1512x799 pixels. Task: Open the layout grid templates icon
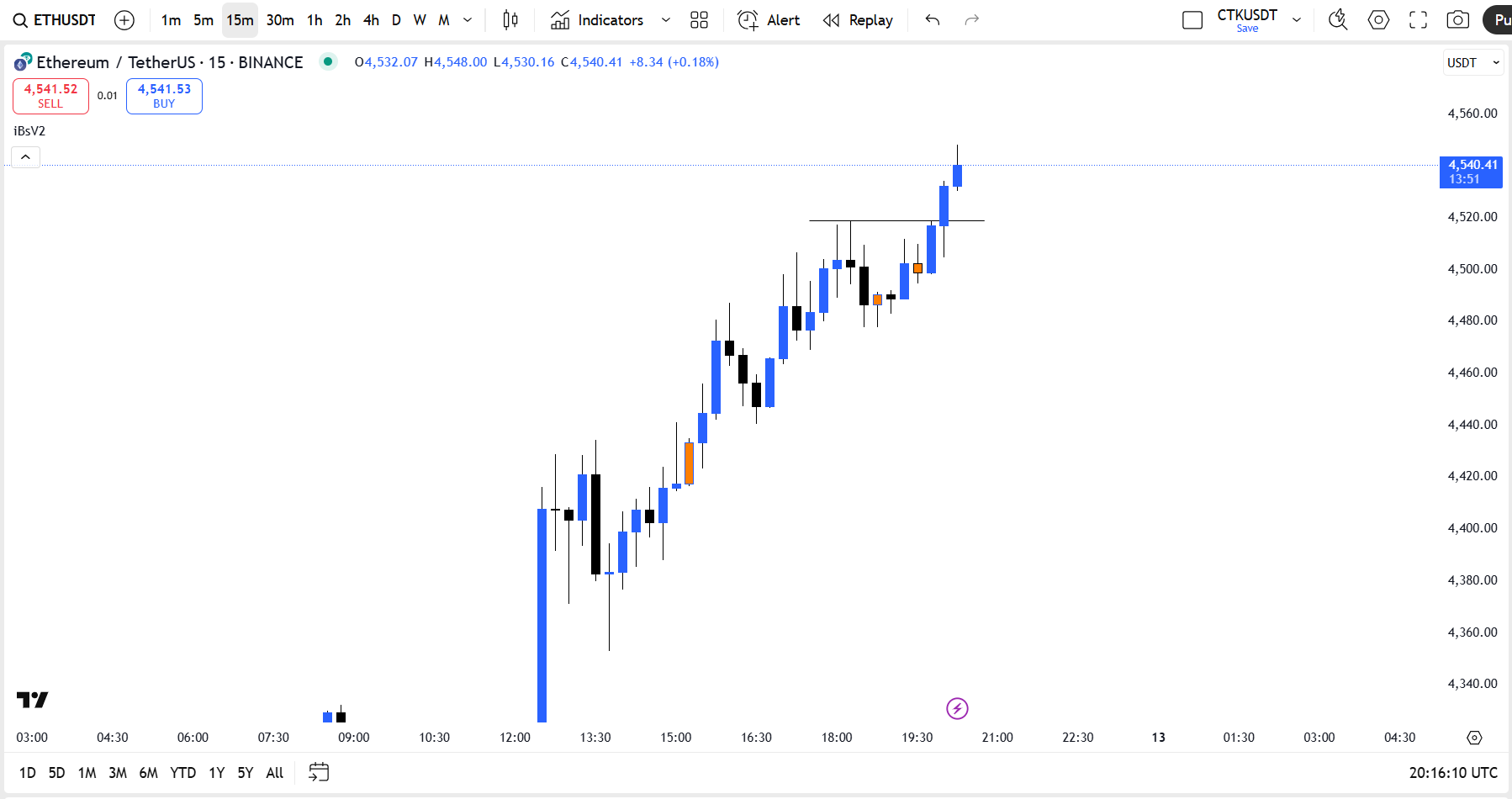699,20
